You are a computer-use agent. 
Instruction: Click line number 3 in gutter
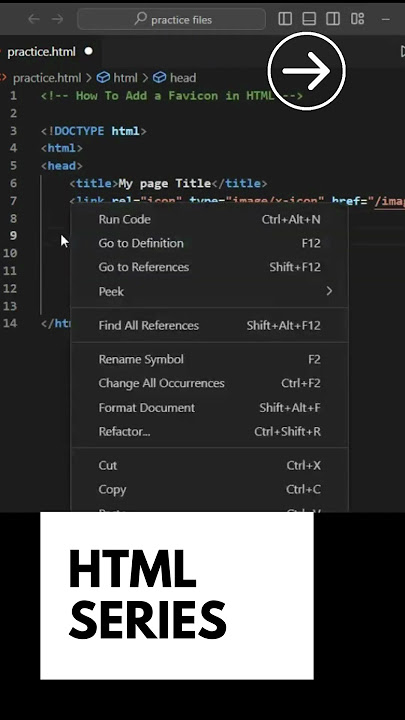(13, 131)
